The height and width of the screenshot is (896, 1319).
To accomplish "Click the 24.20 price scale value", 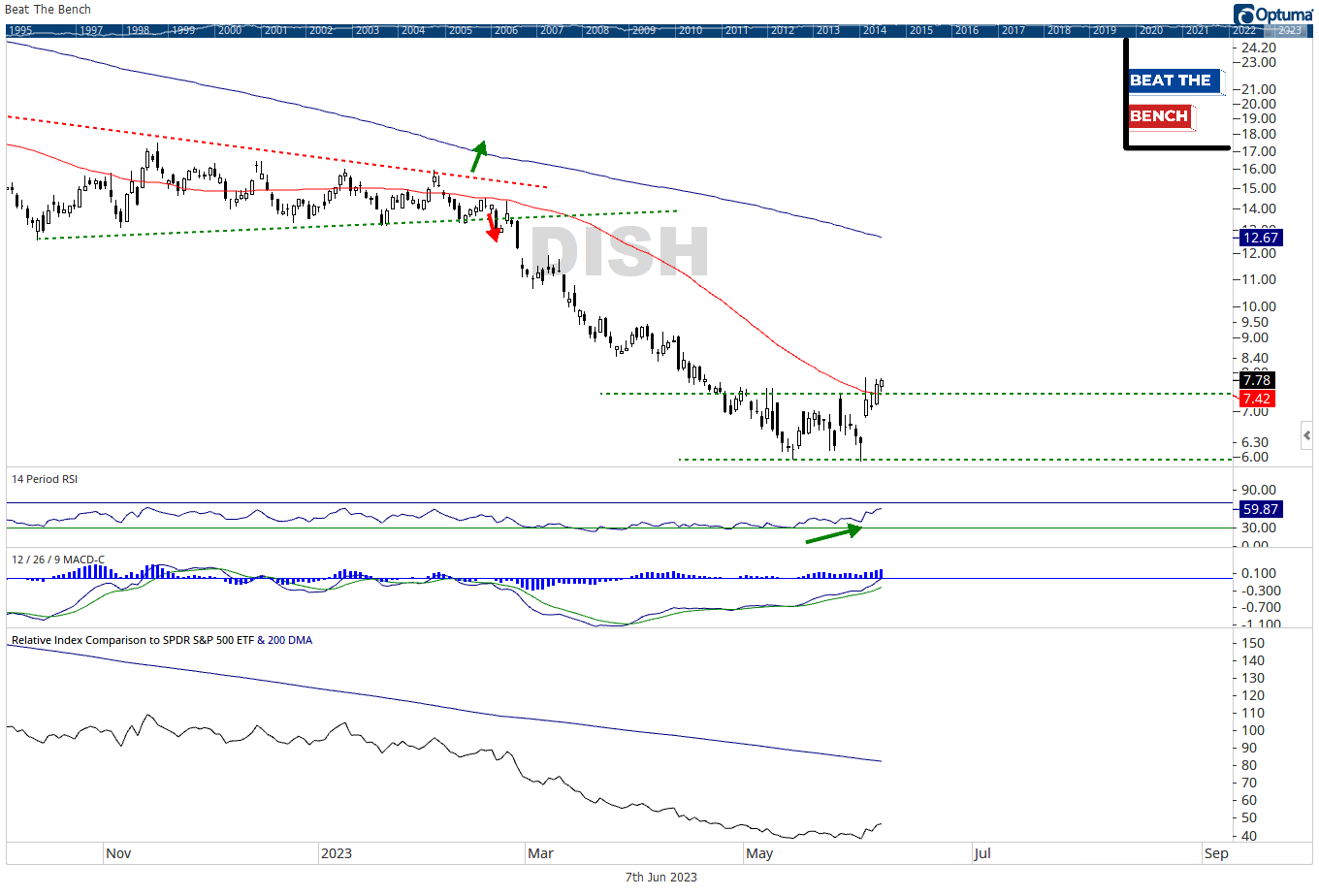I will [1259, 48].
